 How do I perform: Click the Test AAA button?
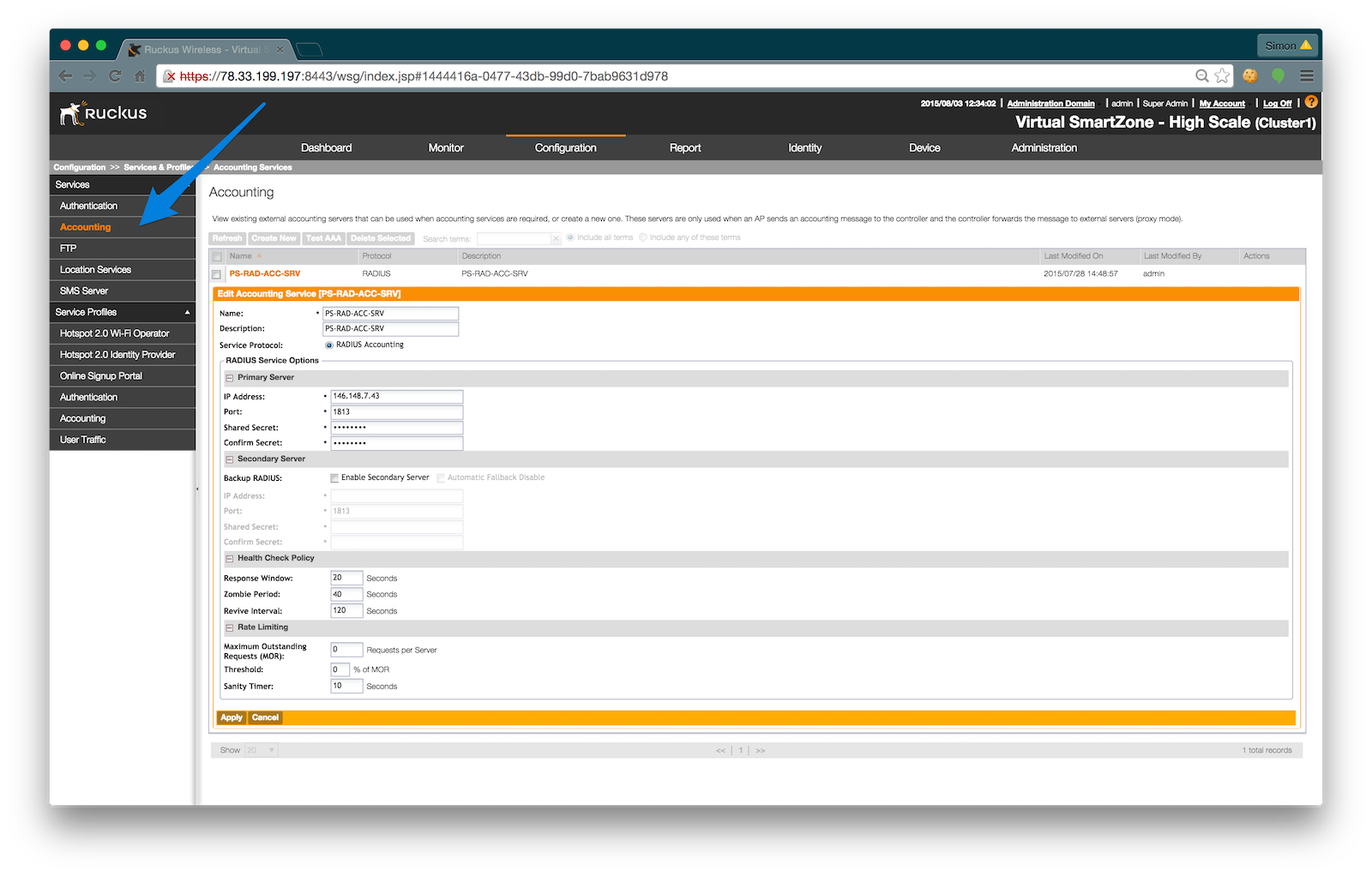tap(323, 238)
